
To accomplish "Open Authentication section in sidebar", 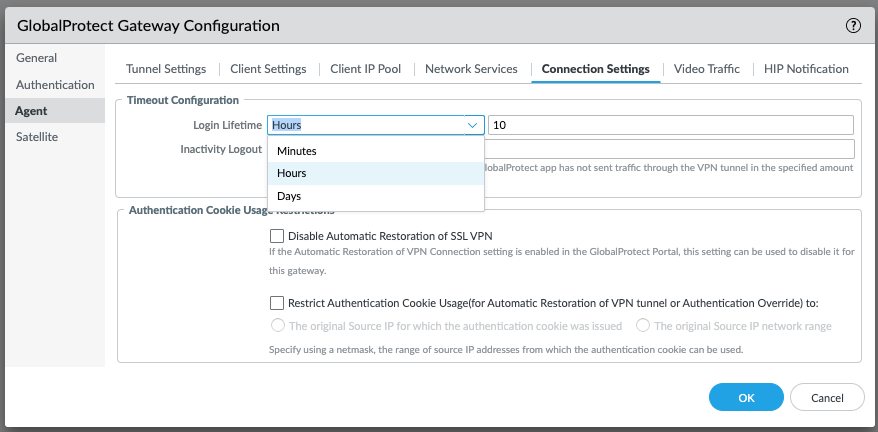I will [55, 85].
